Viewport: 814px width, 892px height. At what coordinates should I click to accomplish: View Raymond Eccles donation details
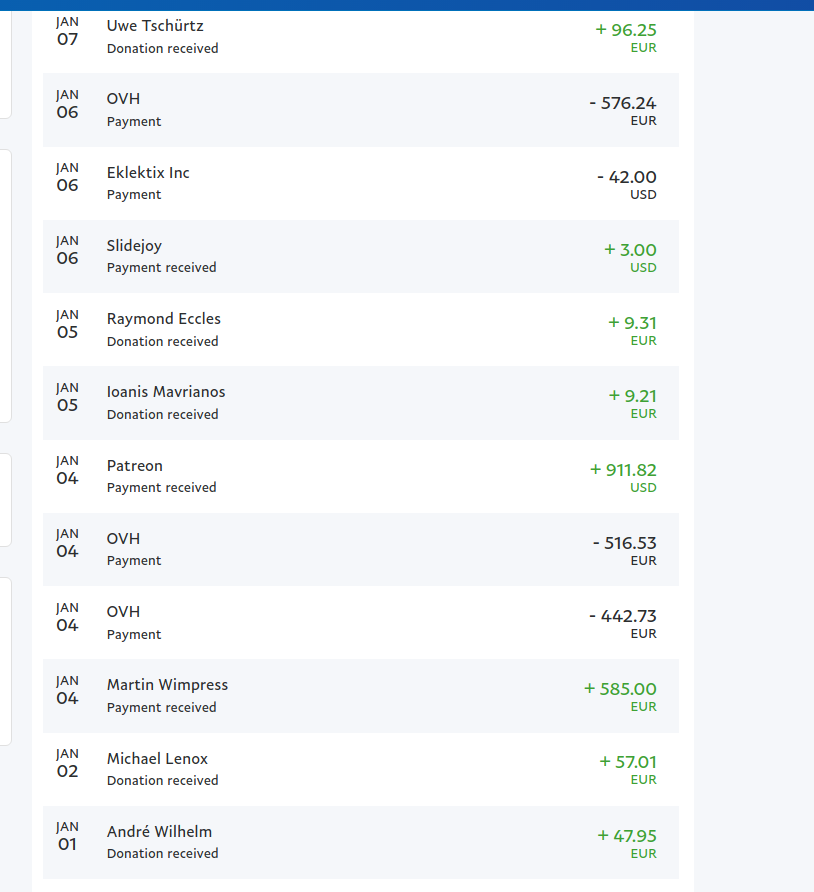(361, 330)
